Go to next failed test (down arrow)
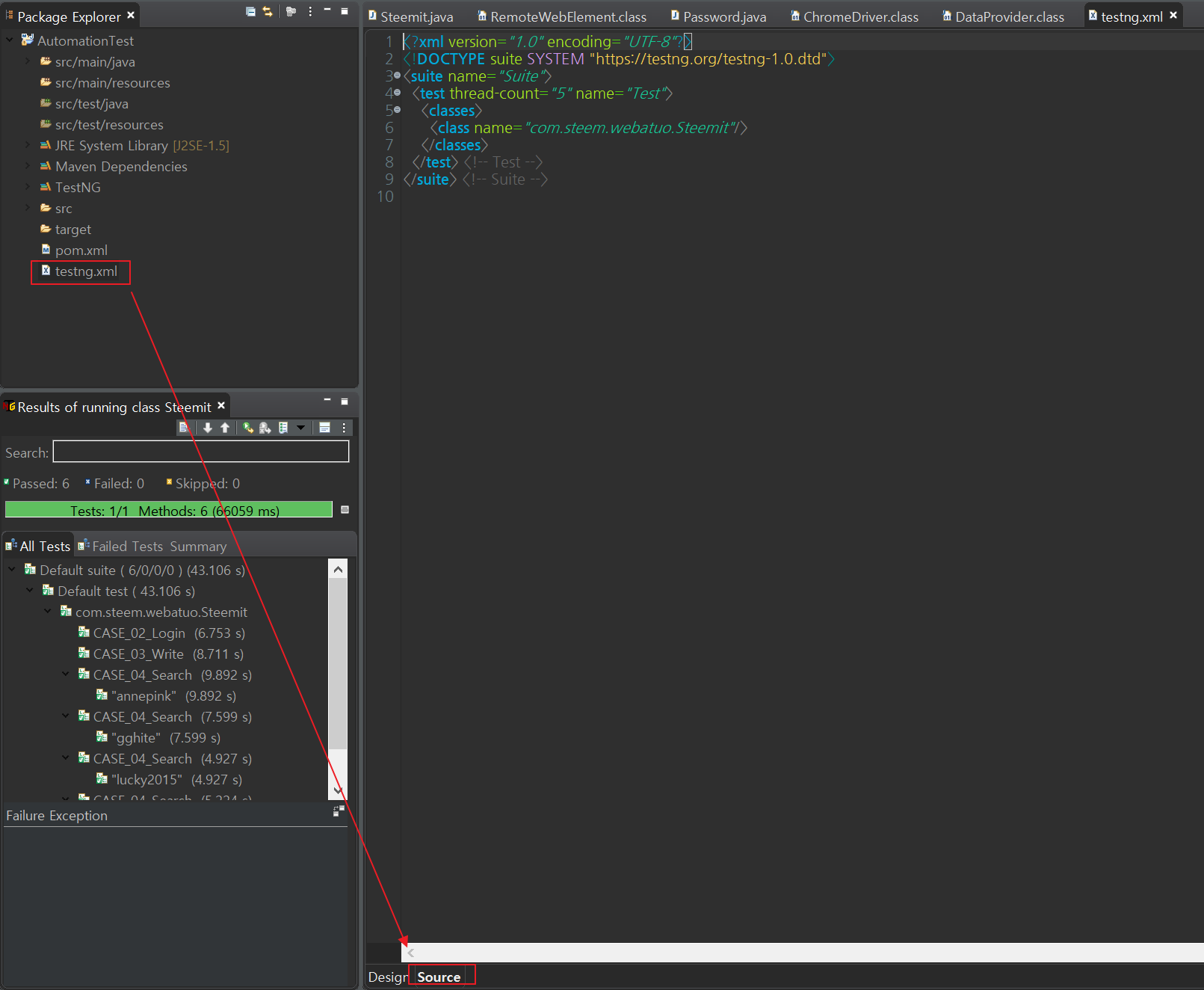1204x990 pixels. [208, 428]
